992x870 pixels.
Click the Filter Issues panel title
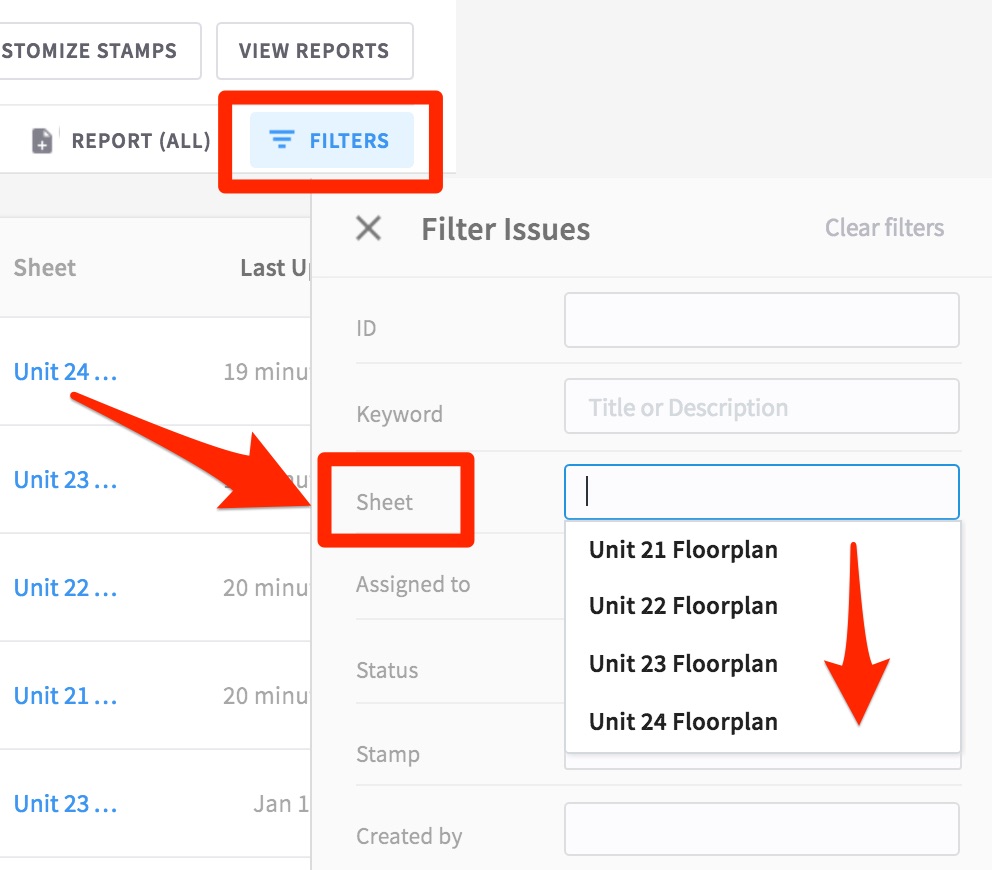coord(505,229)
